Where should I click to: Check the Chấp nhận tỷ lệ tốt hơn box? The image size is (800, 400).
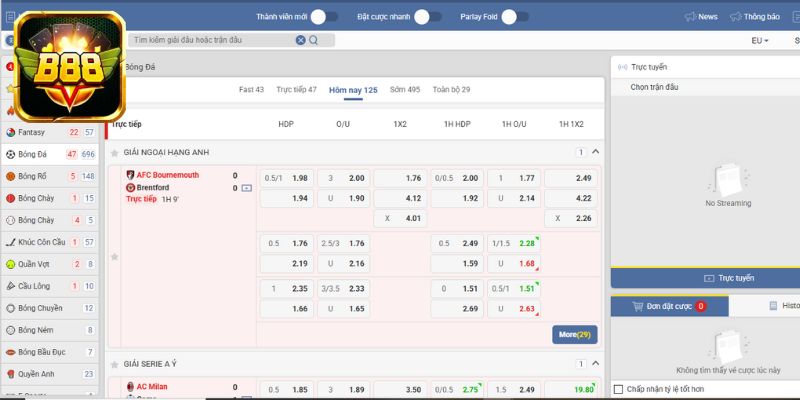point(618,388)
